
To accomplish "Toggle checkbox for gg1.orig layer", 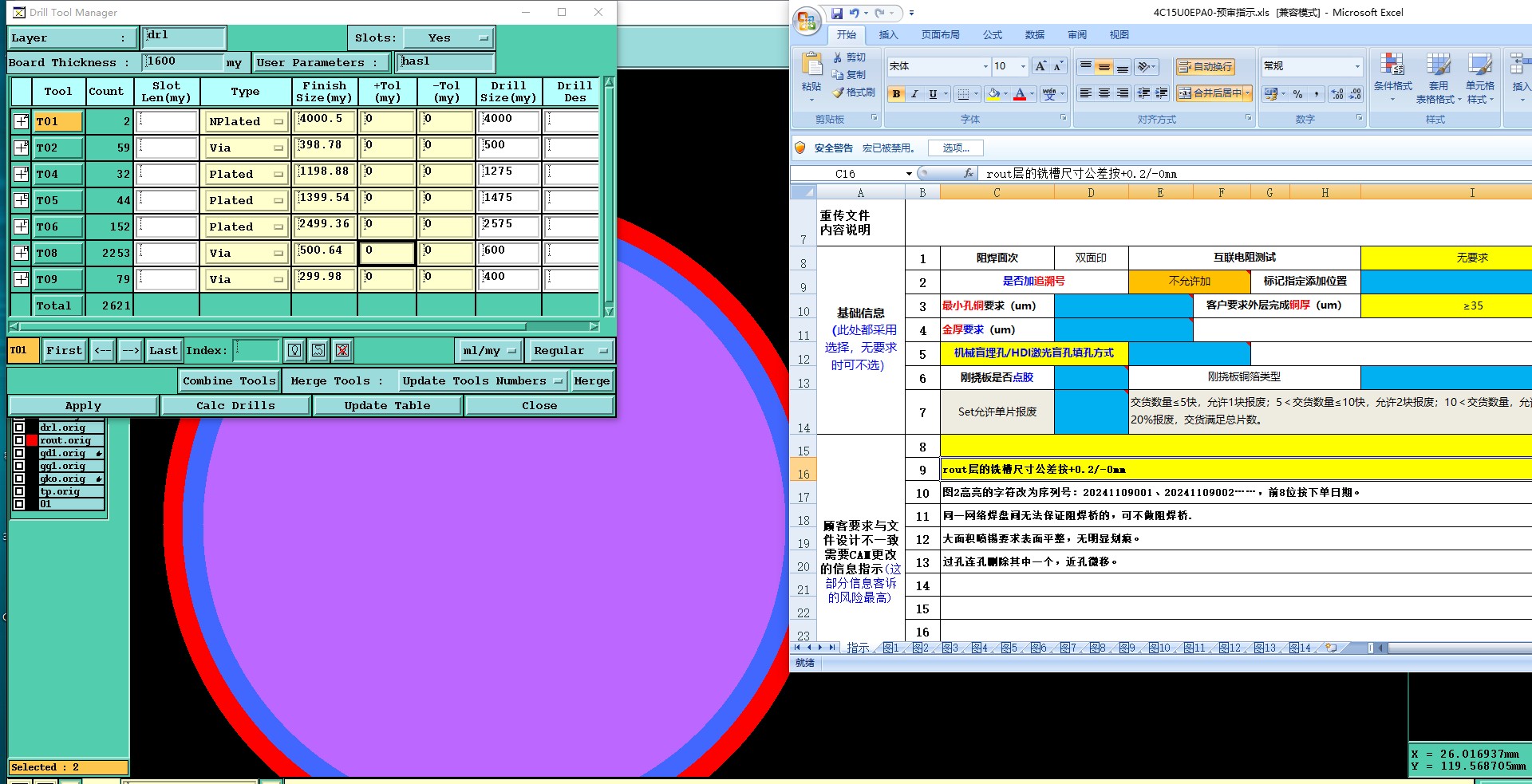I will point(19,466).
